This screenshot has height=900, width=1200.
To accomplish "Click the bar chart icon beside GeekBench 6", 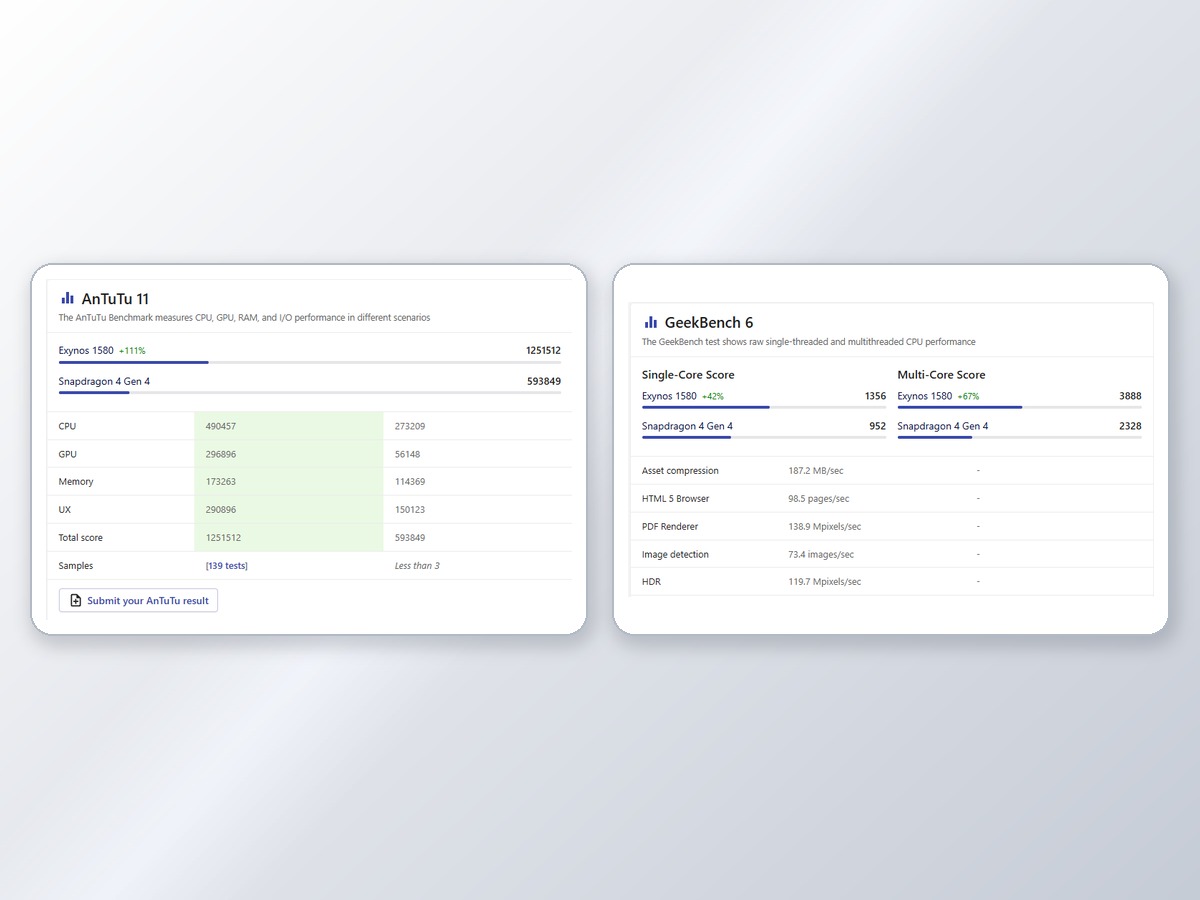I will coord(651,322).
